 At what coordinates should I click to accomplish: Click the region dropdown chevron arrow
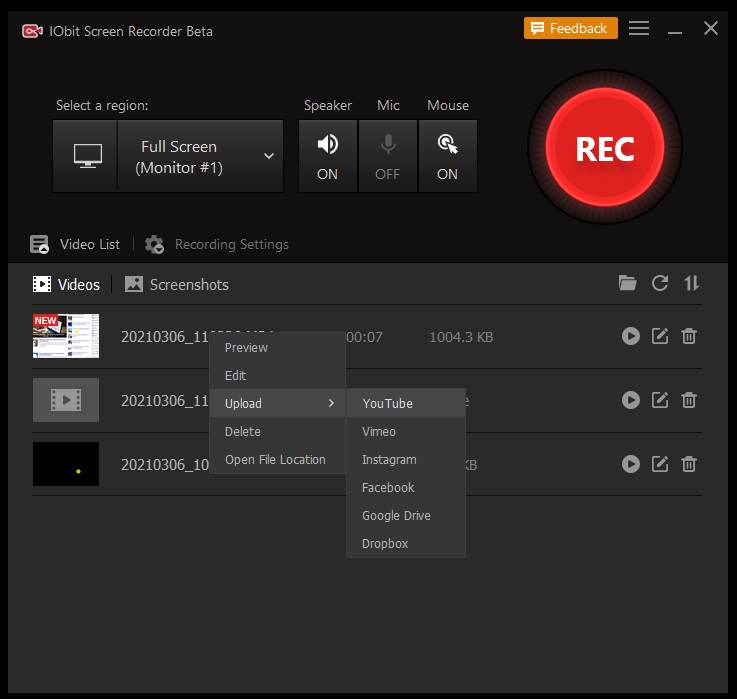(x=269, y=156)
